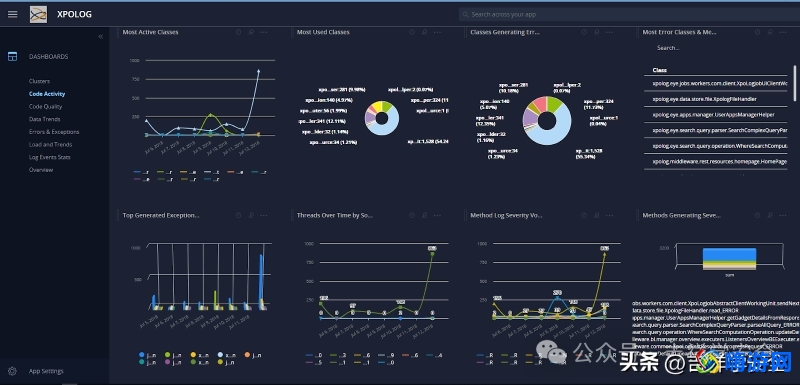Viewport: 800px width, 385px height.
Task: Go to the Load and Trends dashboard
Action: pyautogui.click(x=51, y=145)
